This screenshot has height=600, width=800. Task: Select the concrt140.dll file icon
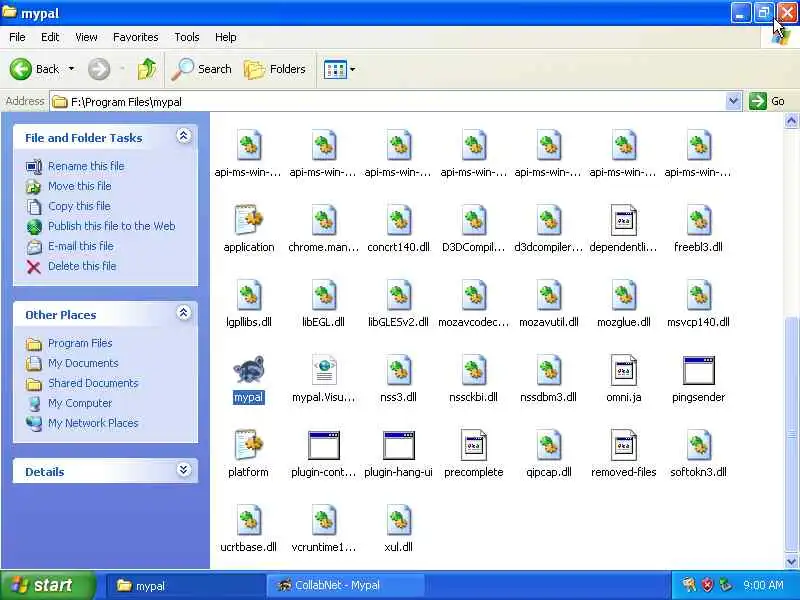click(398, 220)
